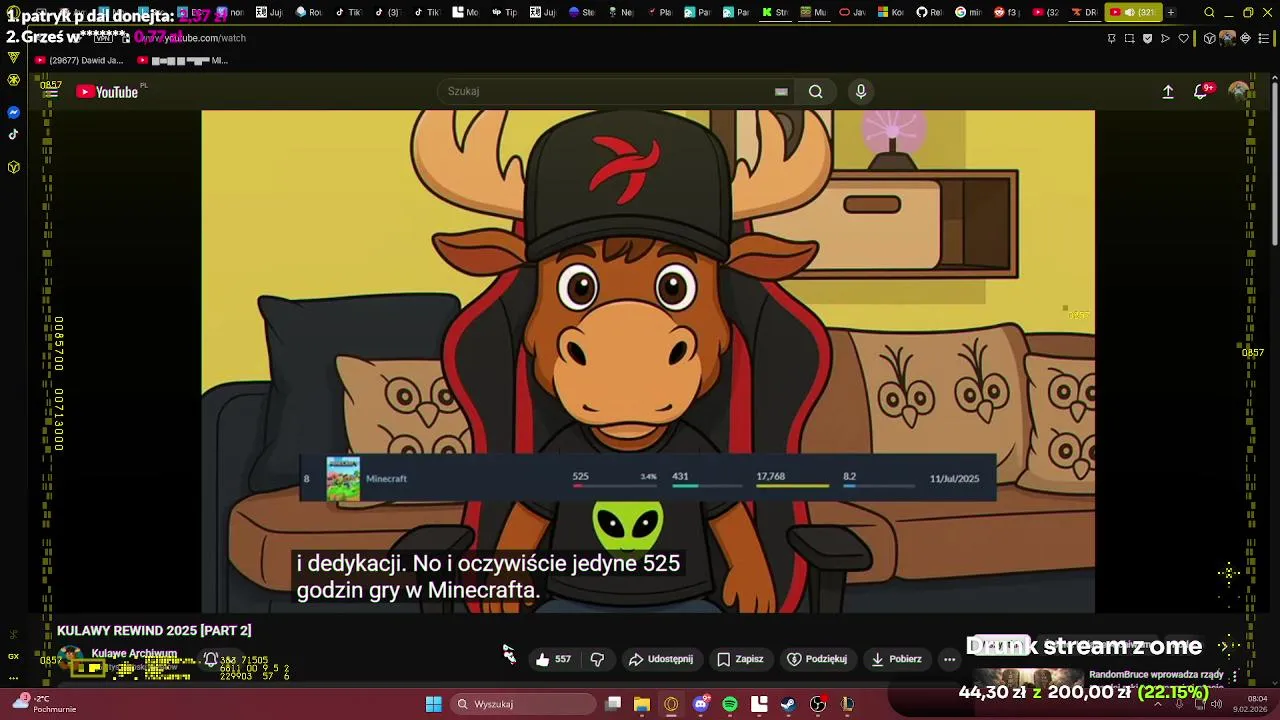Open Steam from the taskbar
Viewport: 1280px width, 720px height.
coord(788,704)
